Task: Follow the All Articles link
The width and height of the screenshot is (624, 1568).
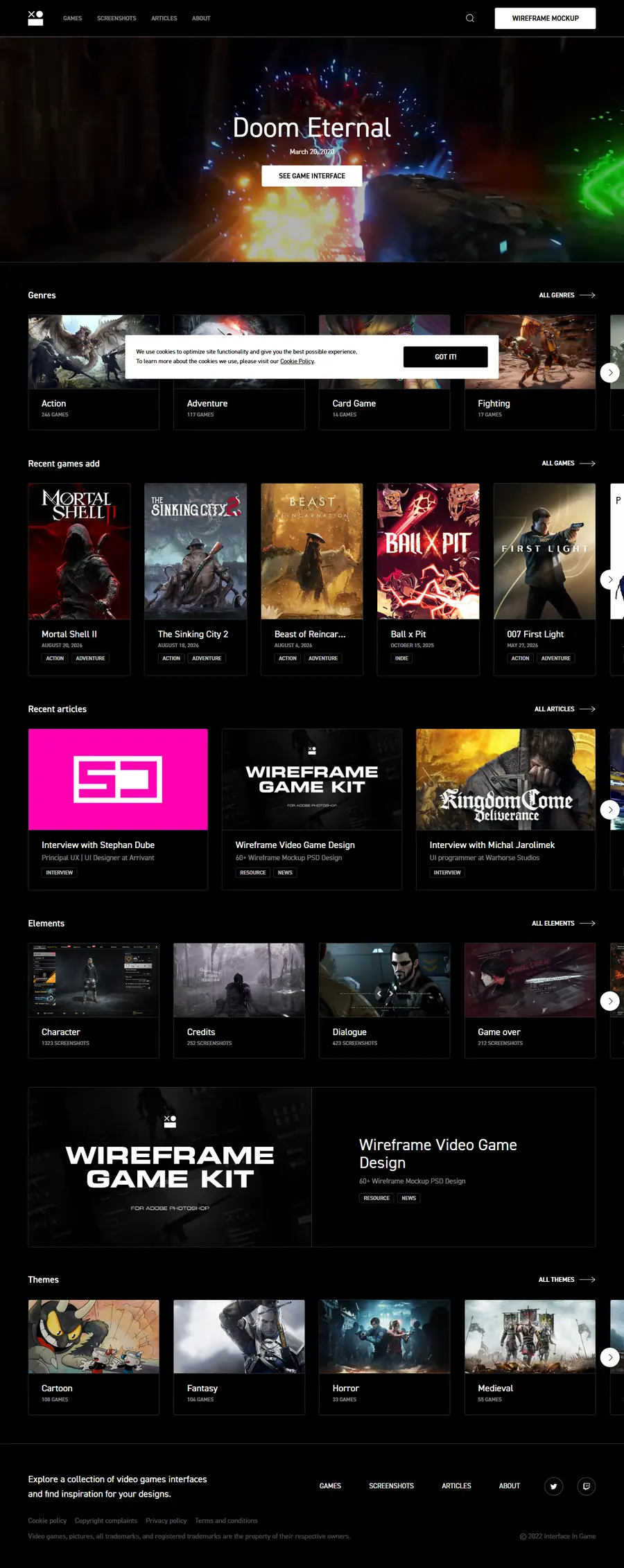Action: (x=565, y=709)
